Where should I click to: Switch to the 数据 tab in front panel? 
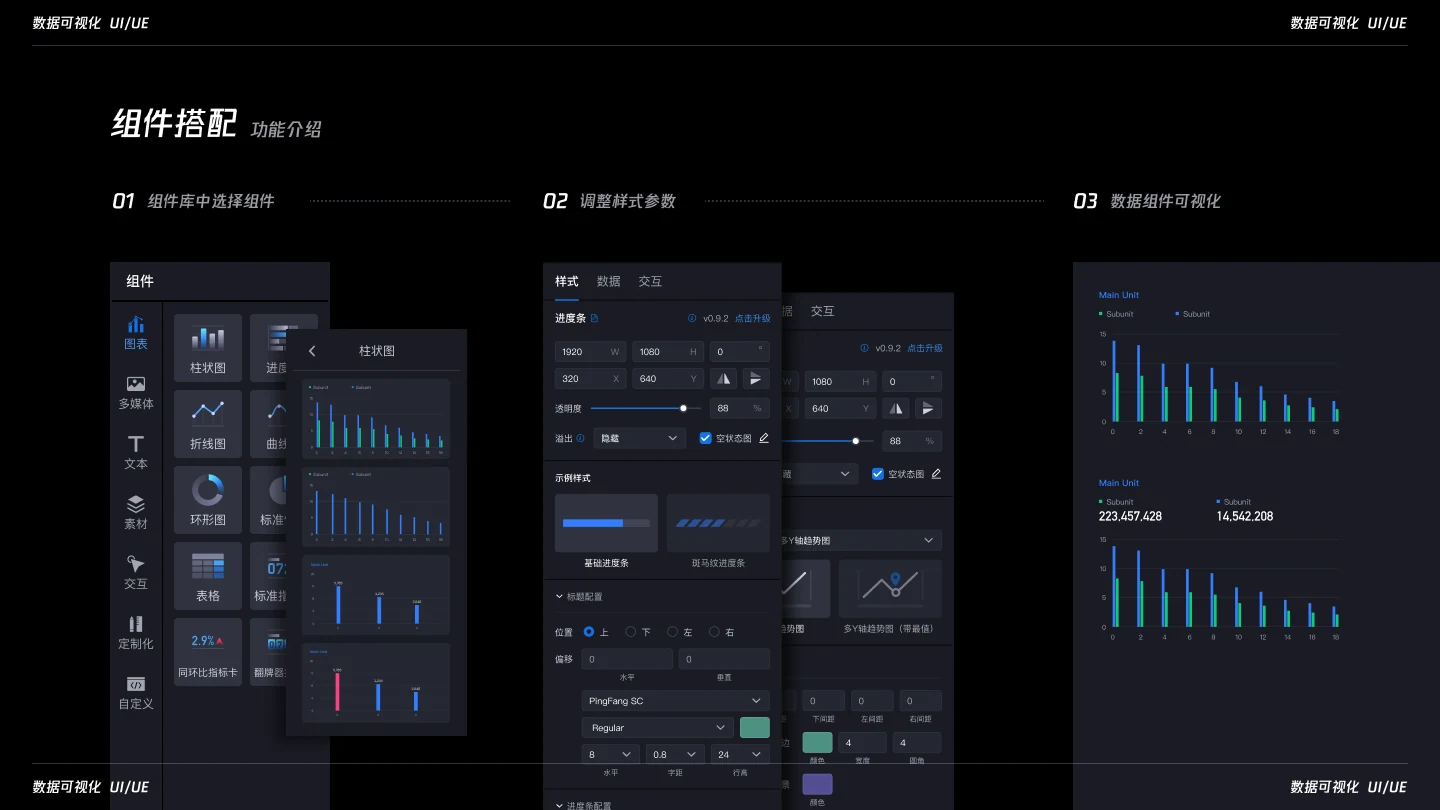tap(609, 281)
